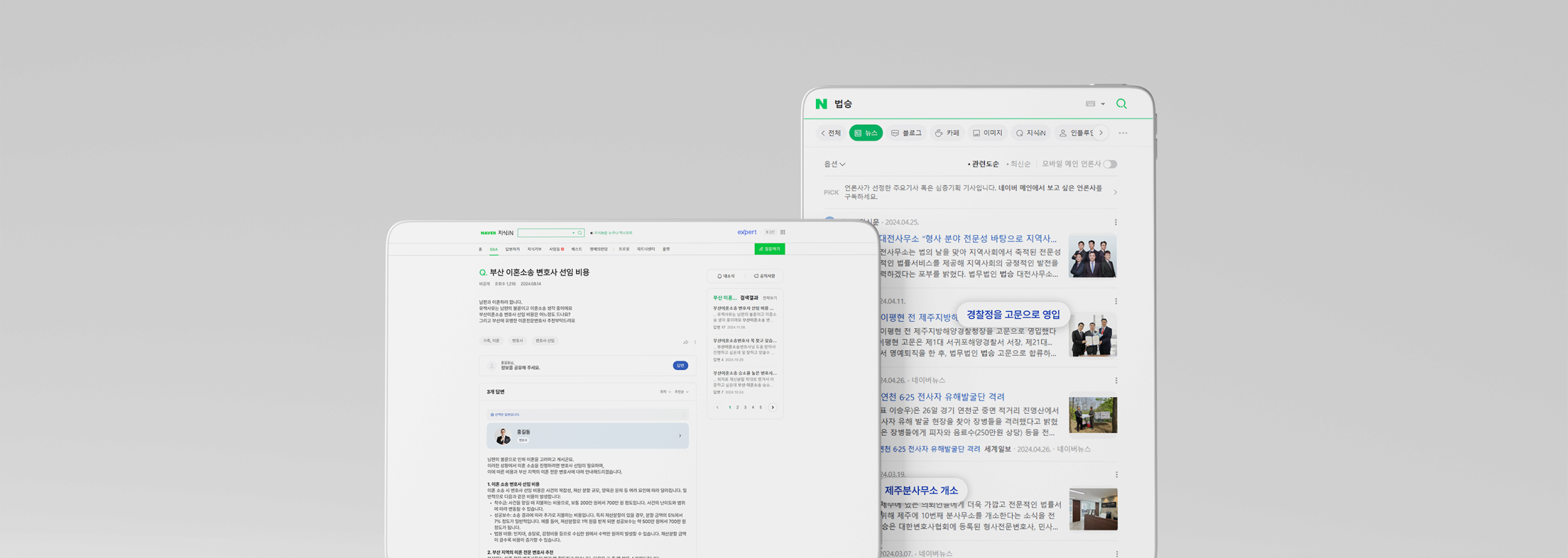The image size is (1568, 558).
Task: Click previous page arrow in related results
Action: click(x=718, y=407)
